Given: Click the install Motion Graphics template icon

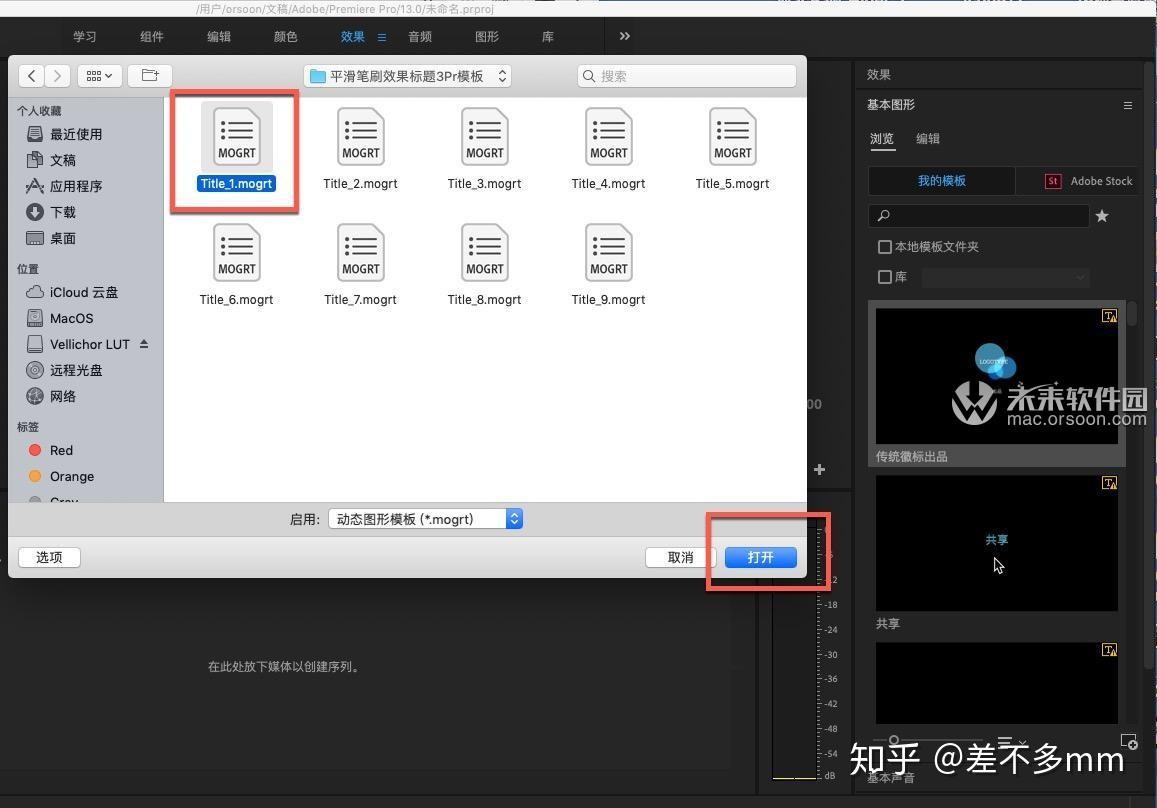Looking at the screenshot, I should (x=1130, y=742).
